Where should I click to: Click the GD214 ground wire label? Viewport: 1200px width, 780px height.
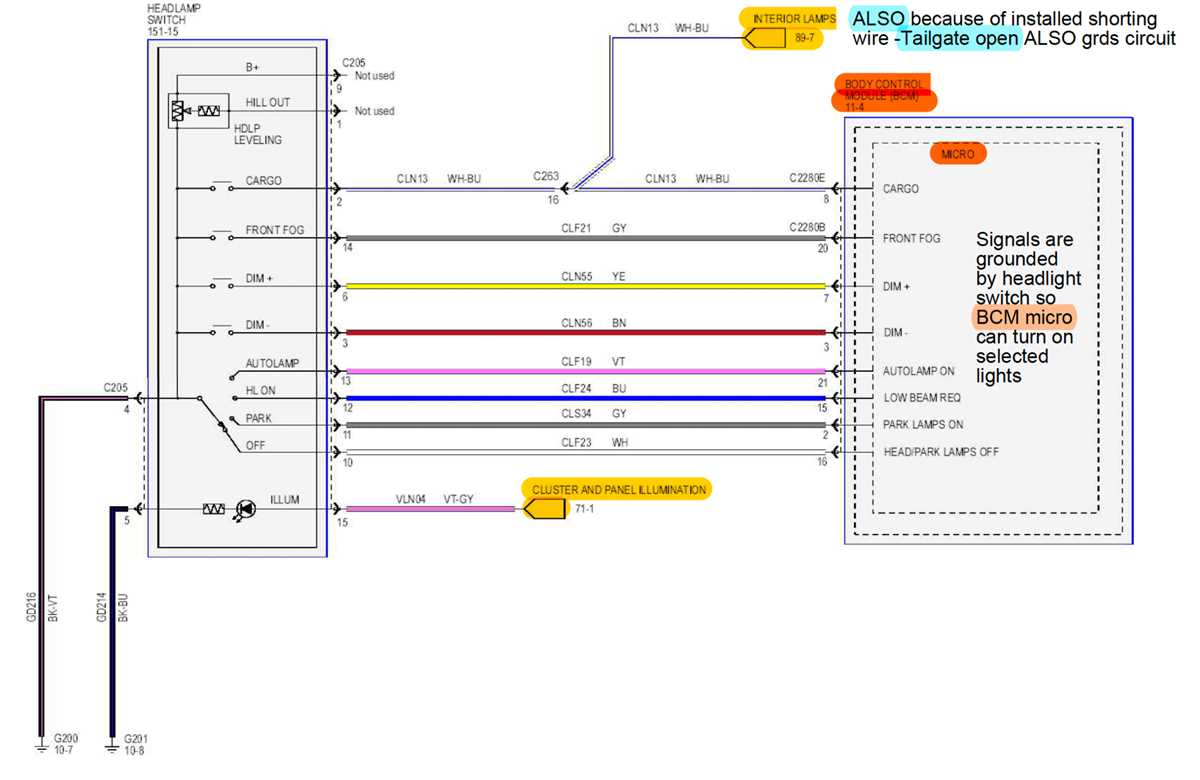[101, 608]
